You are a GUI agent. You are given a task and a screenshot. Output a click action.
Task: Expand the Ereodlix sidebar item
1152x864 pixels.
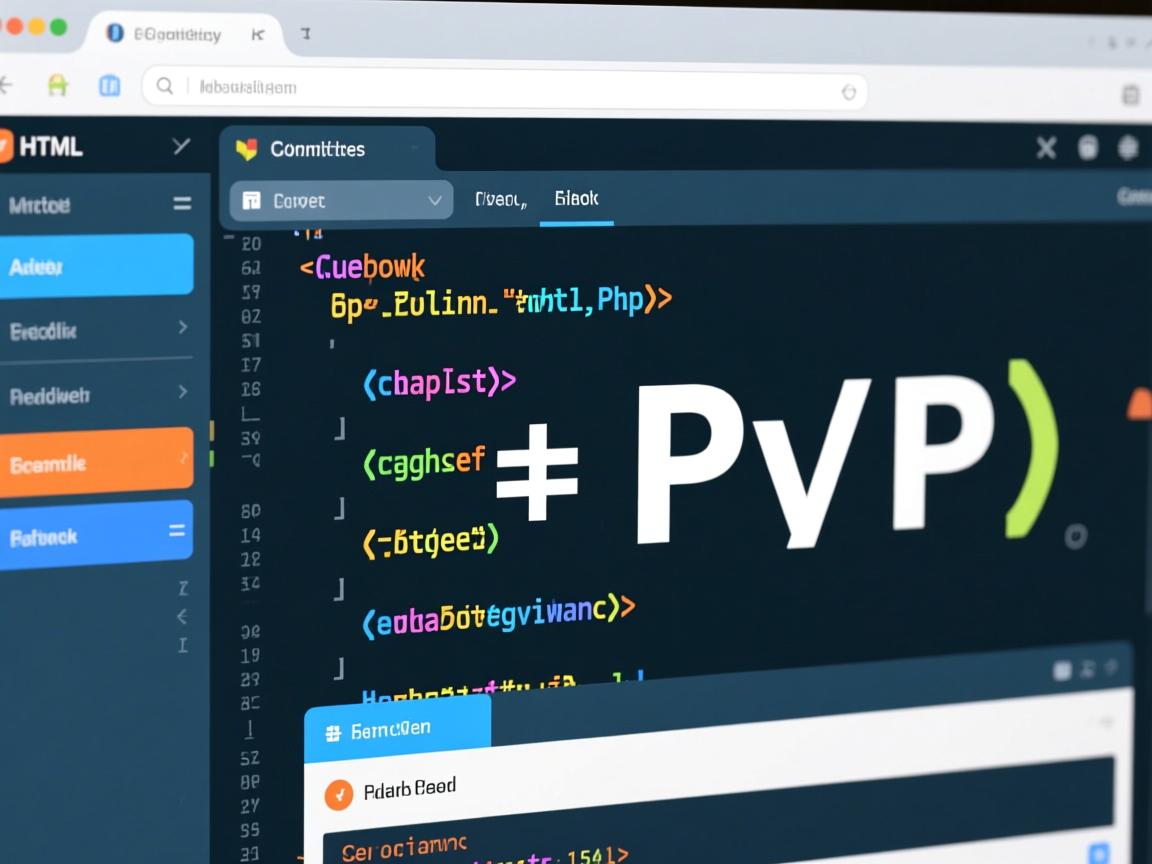point(182,327)
